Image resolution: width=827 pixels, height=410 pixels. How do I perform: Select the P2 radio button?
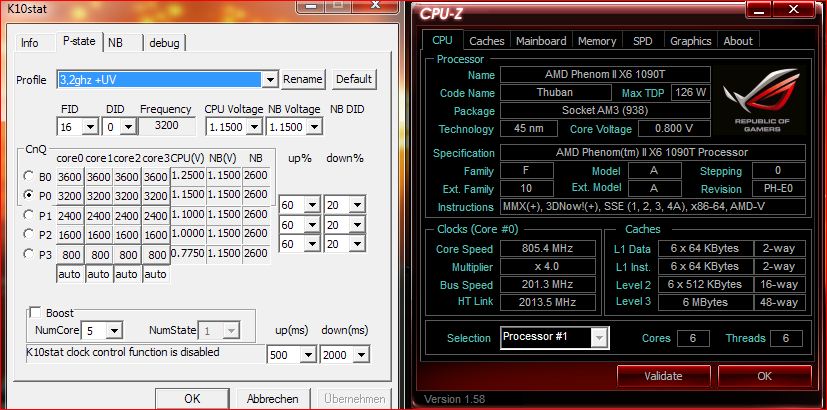pyautogui.click(x=29, y=234)
